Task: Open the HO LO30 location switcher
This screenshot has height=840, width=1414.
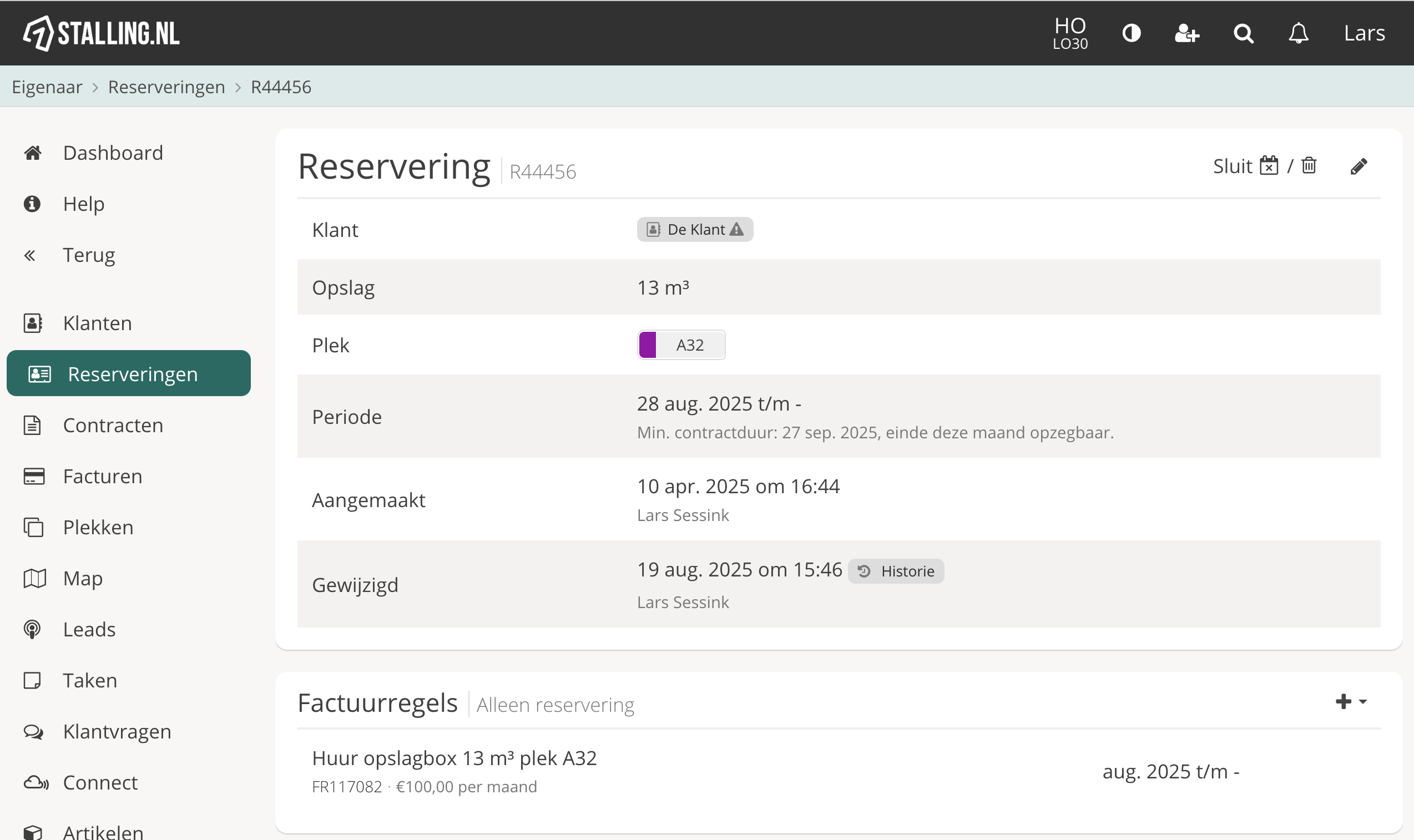Action: point(1070,33)
